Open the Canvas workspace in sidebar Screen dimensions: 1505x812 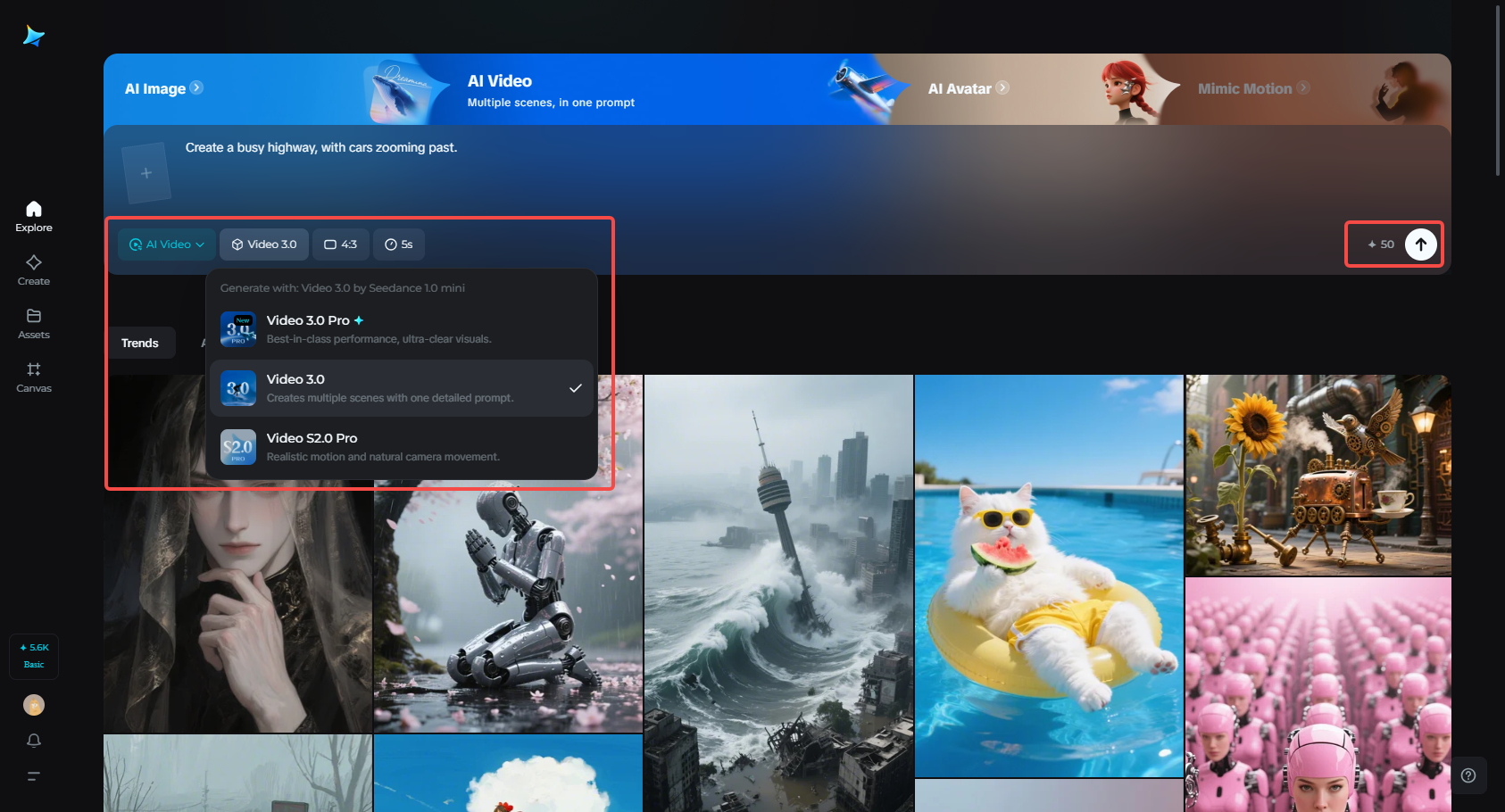[34, 377]
